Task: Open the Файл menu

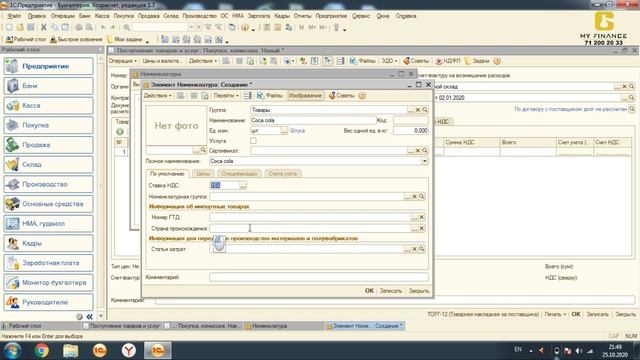Action: [14, 16]
